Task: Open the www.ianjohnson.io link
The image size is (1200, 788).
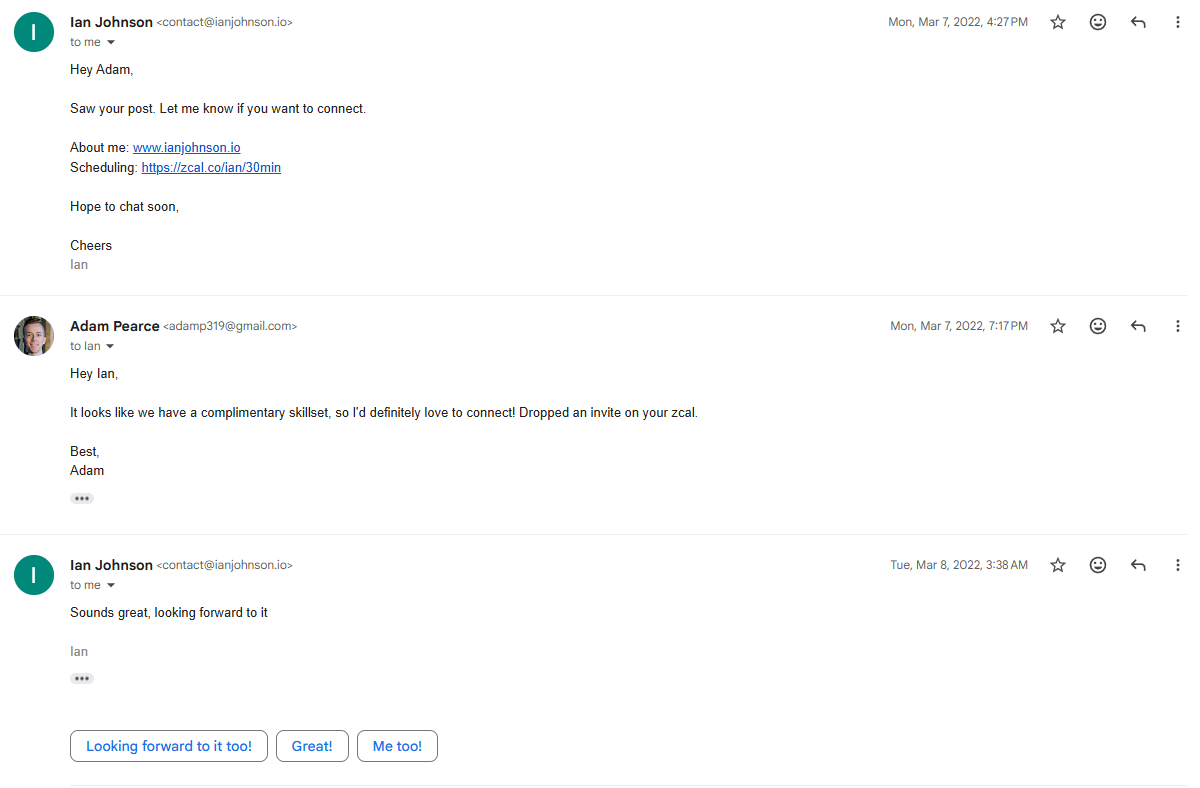Action: (187, 147)
